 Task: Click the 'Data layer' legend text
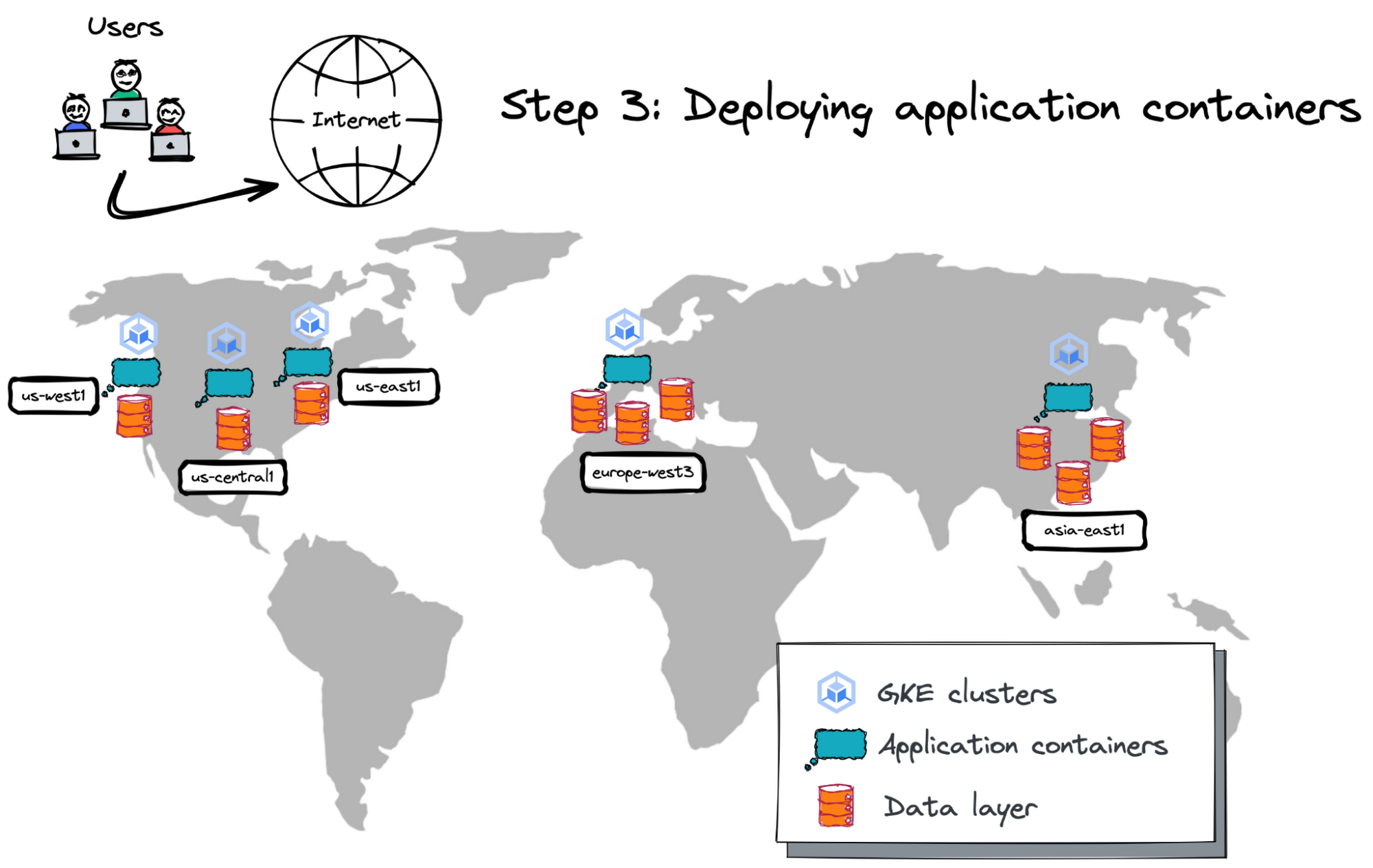[960, 807]
